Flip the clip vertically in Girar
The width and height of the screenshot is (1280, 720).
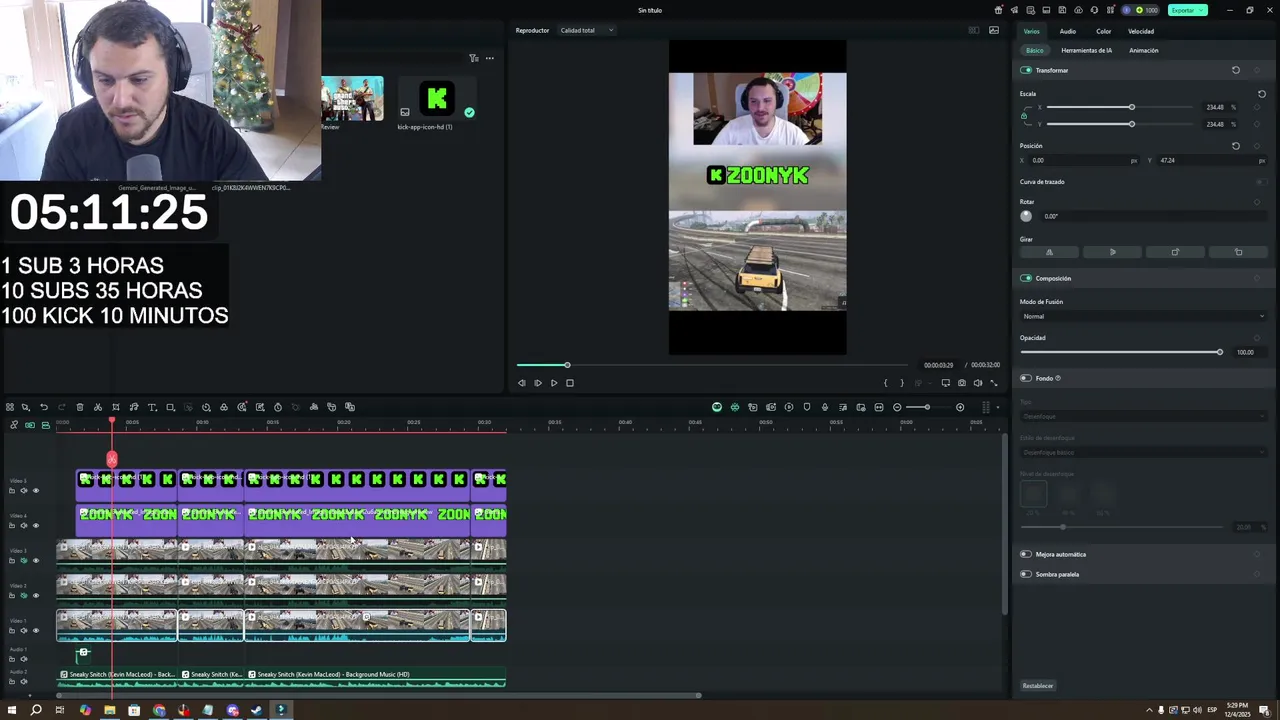[x=1112, y=252]
